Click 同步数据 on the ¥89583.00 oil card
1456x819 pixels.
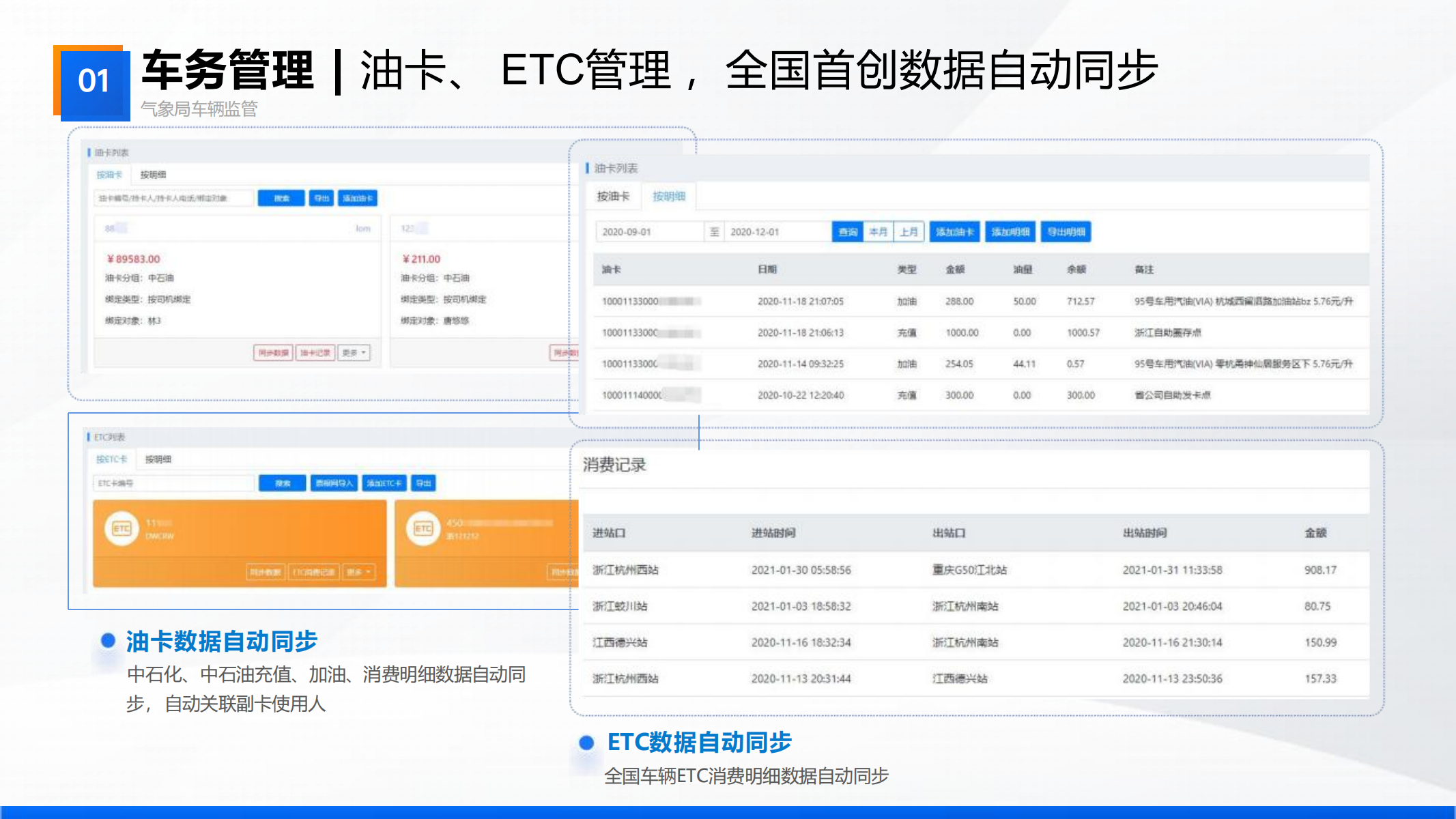273,353
